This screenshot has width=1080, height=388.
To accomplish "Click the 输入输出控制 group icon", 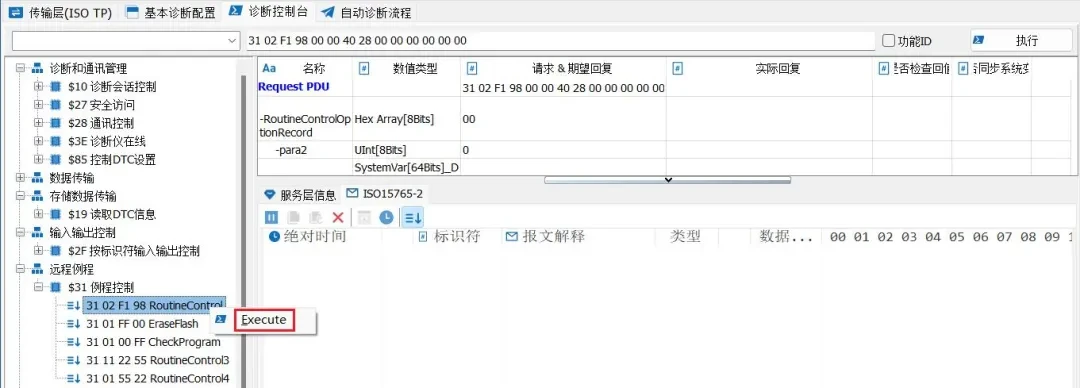I will pos(37,232).
